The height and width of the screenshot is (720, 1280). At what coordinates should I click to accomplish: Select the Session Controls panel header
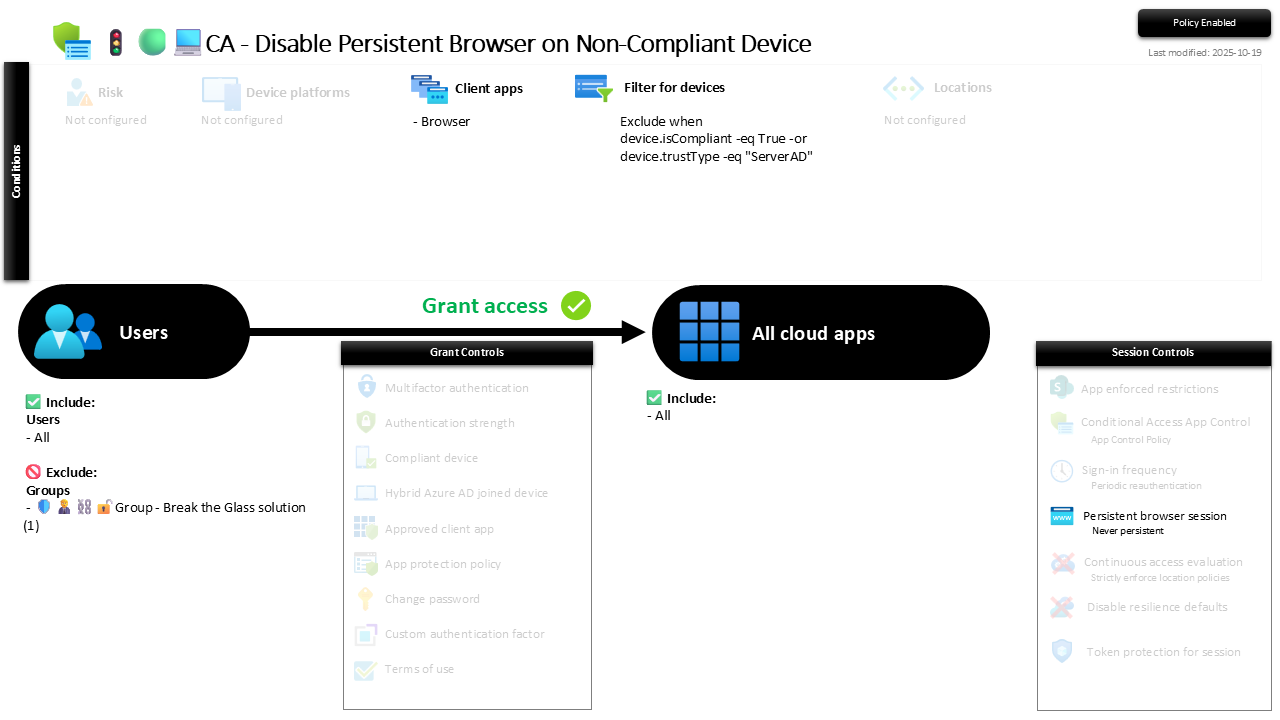click(1153, 353)
